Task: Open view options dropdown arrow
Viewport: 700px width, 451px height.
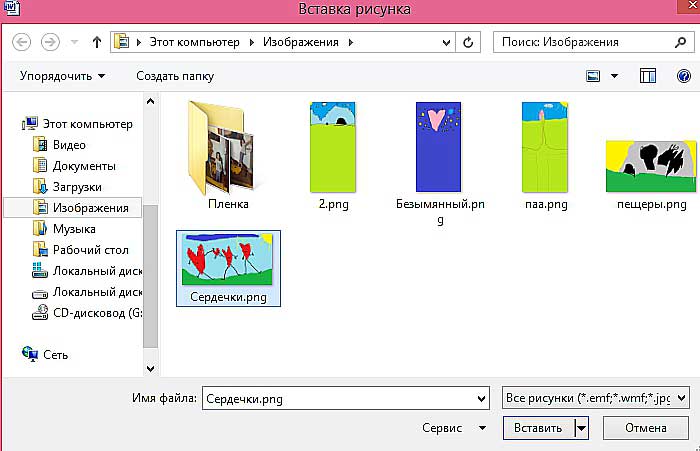Action: (614, 76)
